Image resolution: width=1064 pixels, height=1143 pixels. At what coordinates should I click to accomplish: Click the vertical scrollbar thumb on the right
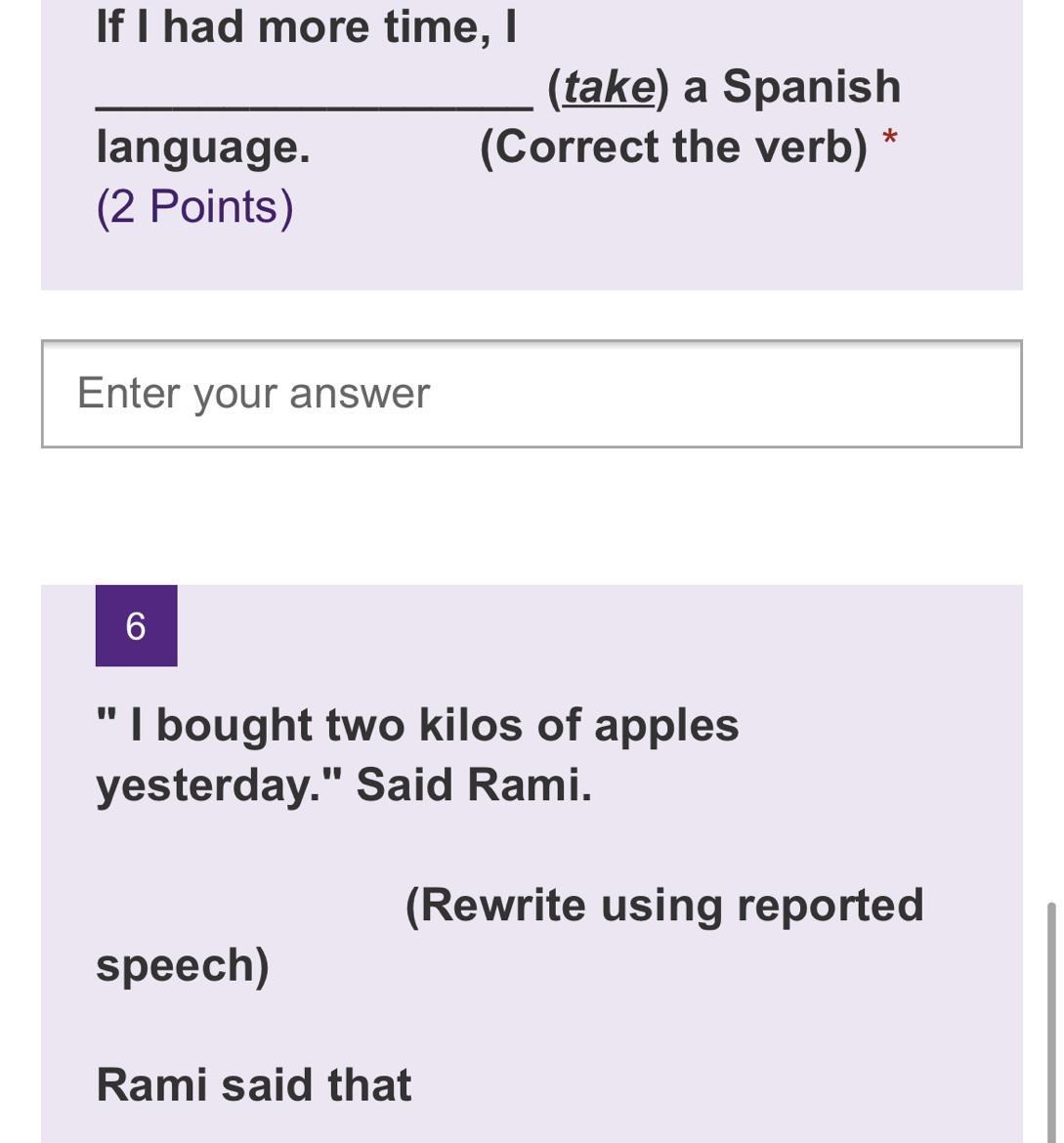click(x=1051, y=1021)
